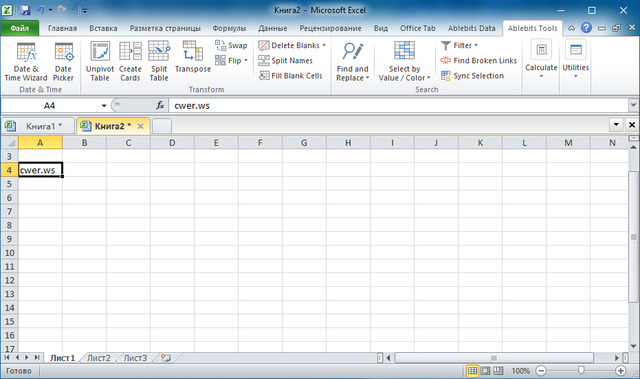The height and width of the screenshot is (379, 640).
Task: Run the Split Names tool
Action: 286,60
